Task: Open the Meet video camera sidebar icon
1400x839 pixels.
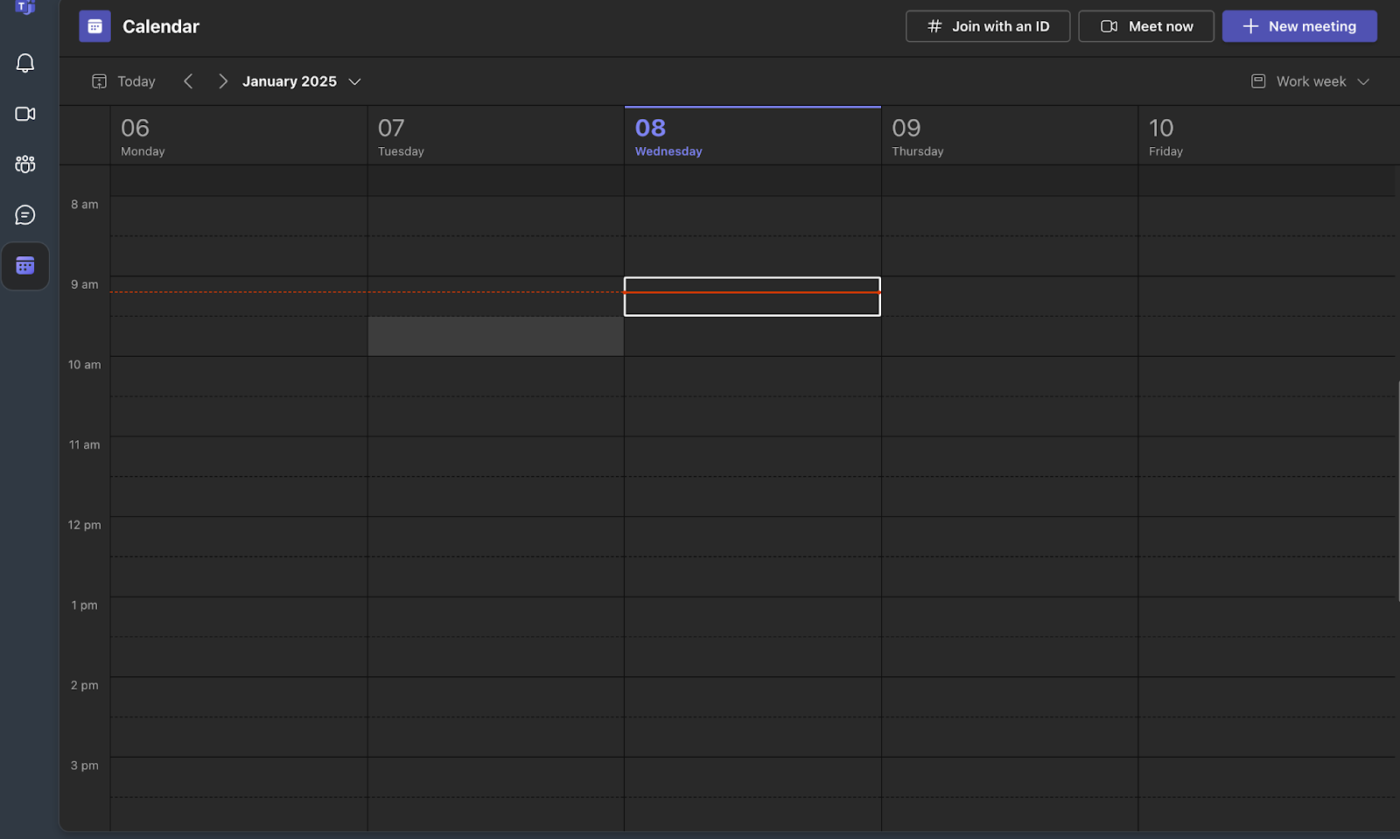Action: pyautogui.click(x=25, y=114)
